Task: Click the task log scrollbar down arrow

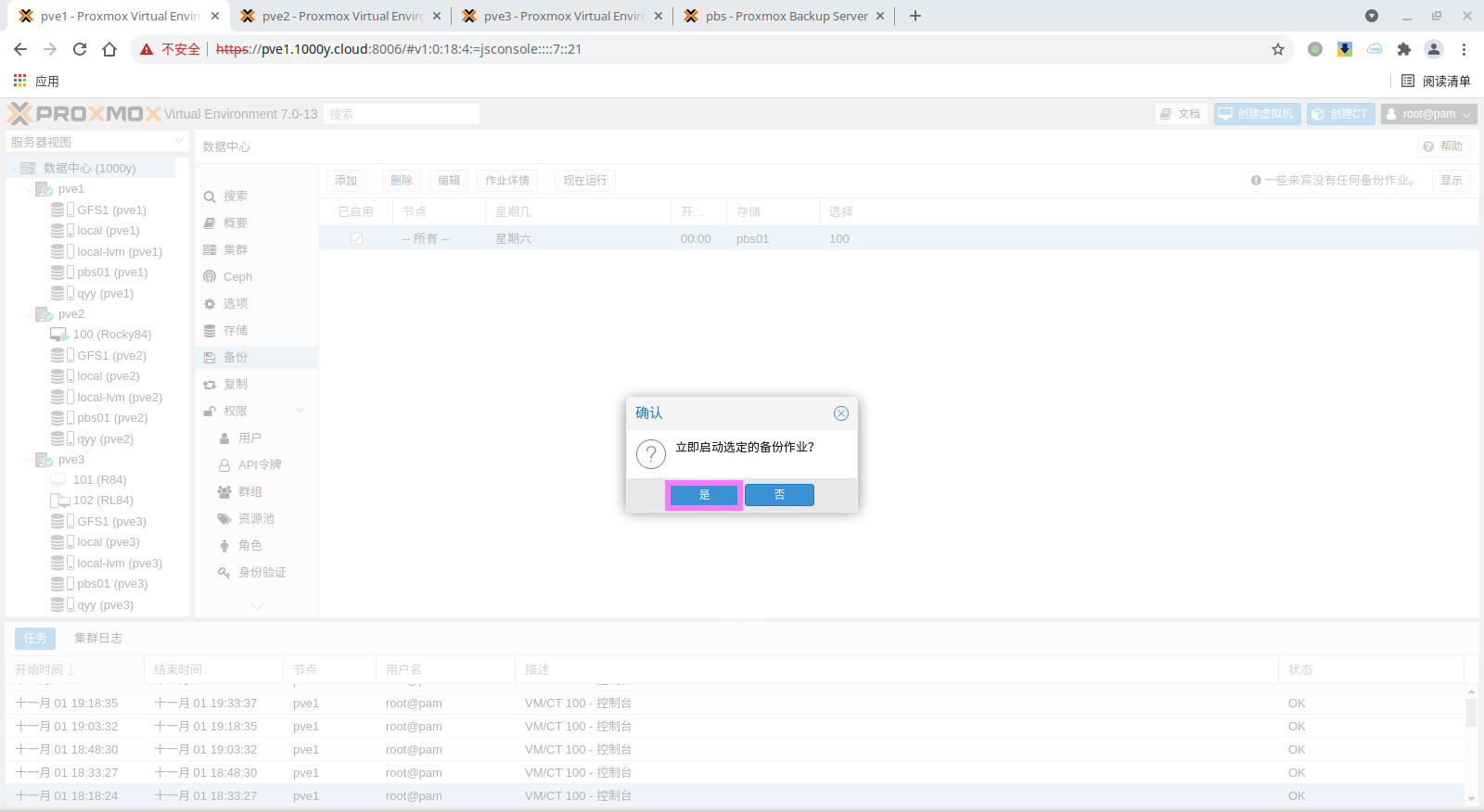Action: coord(1471,798)
